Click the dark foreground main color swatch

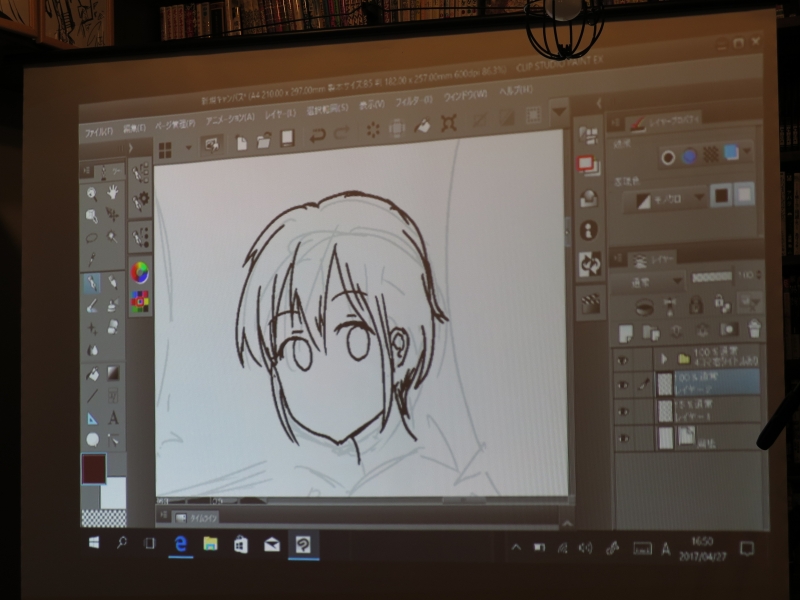pyautogui.click(x=94, y=468)
